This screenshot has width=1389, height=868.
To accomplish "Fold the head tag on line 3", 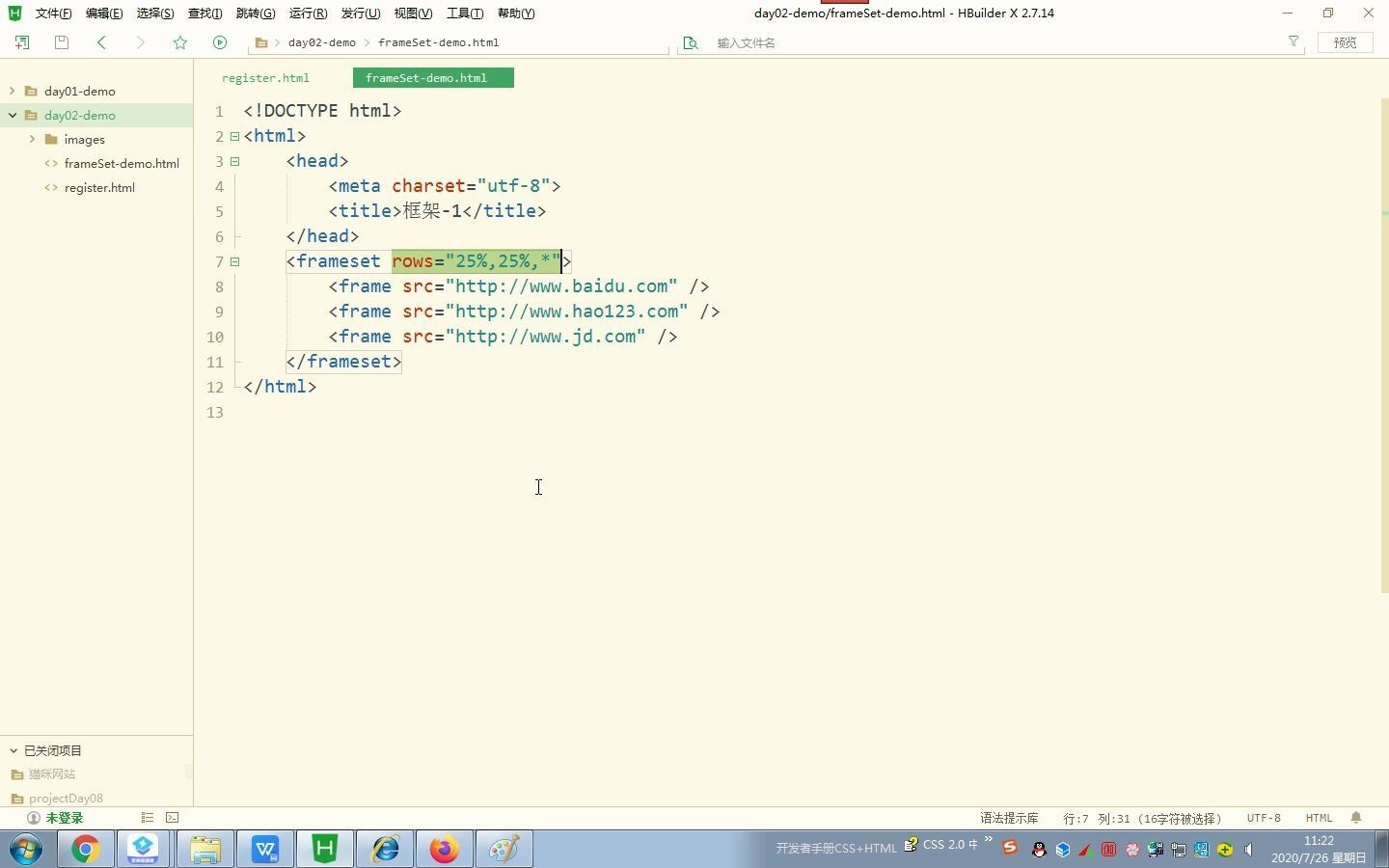I will tap(234, 161).
